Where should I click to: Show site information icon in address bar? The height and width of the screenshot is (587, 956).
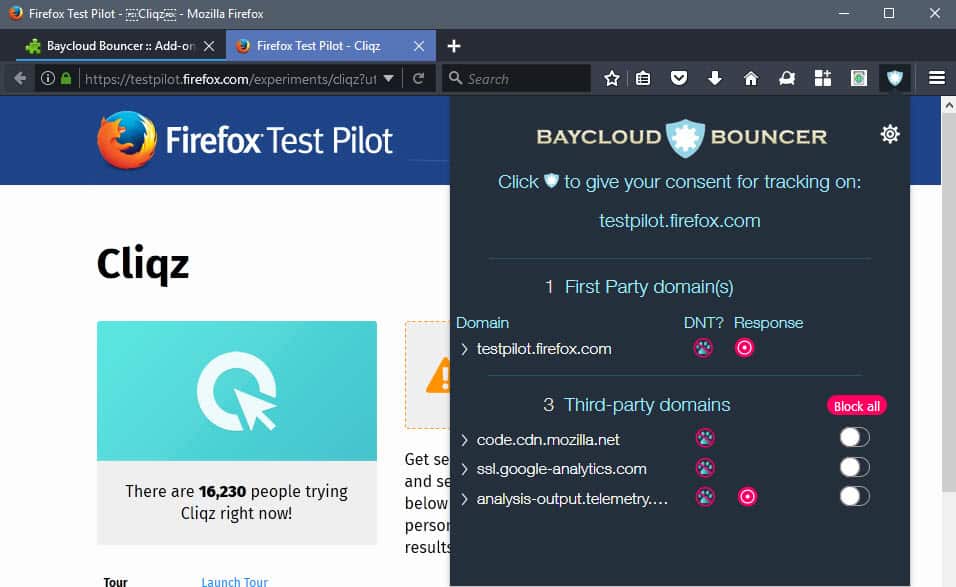tap(48, 79)
